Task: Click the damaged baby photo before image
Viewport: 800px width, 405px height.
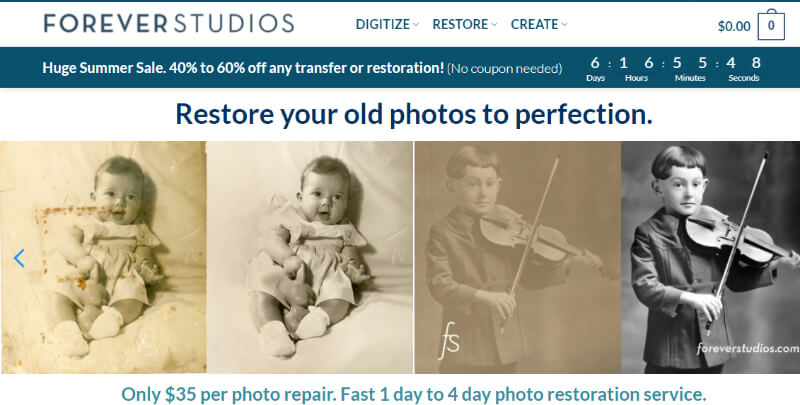Action: [x=103, y=257]
